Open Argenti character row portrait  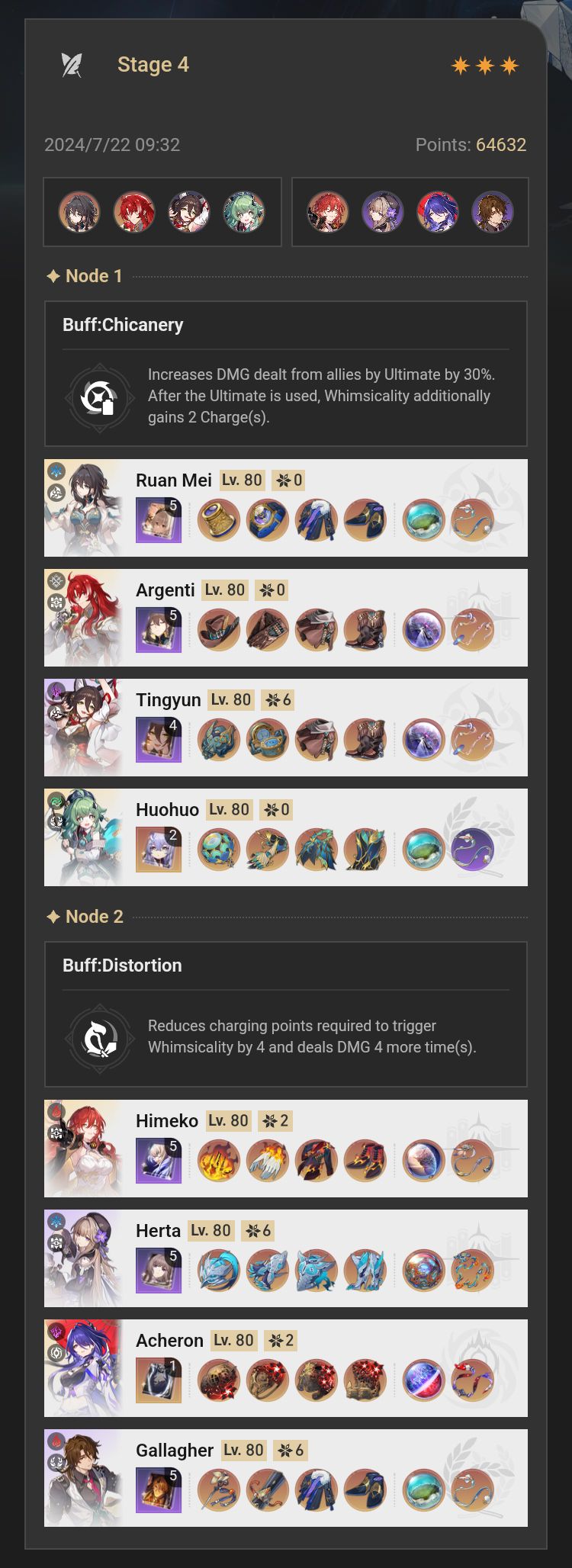[83, 618]
